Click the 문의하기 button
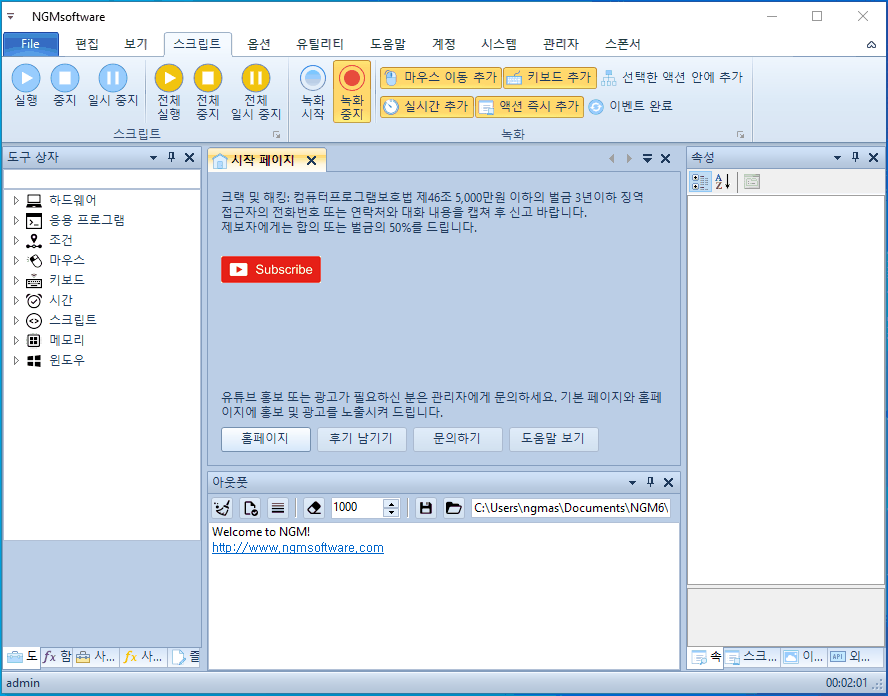Viewport: 888px width, 696px height. pyautogui.click(x=458, y=439)
